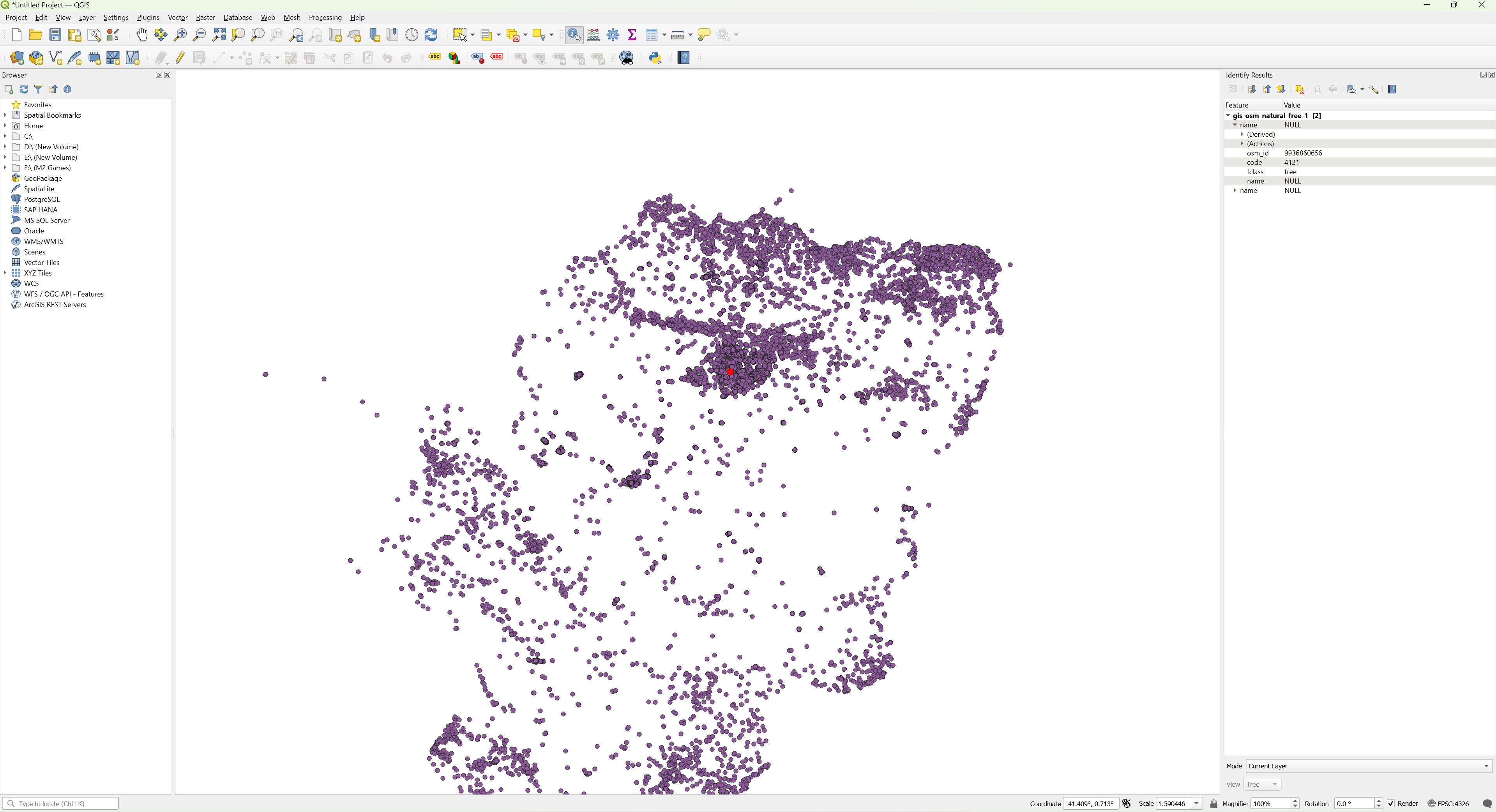The width and height of the screenshot is (1496, 812).
Task: Open the Vector menu
Action: (x=177, y=18)
